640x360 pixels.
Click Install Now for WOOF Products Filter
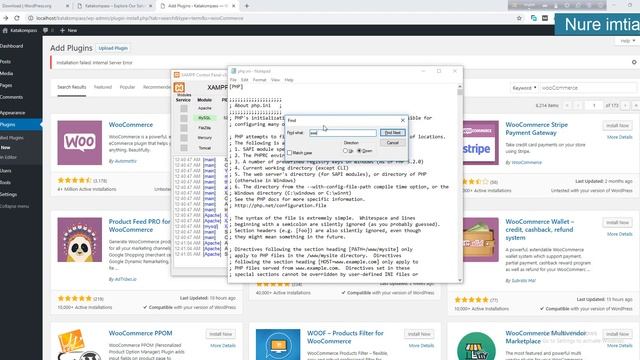419,334
